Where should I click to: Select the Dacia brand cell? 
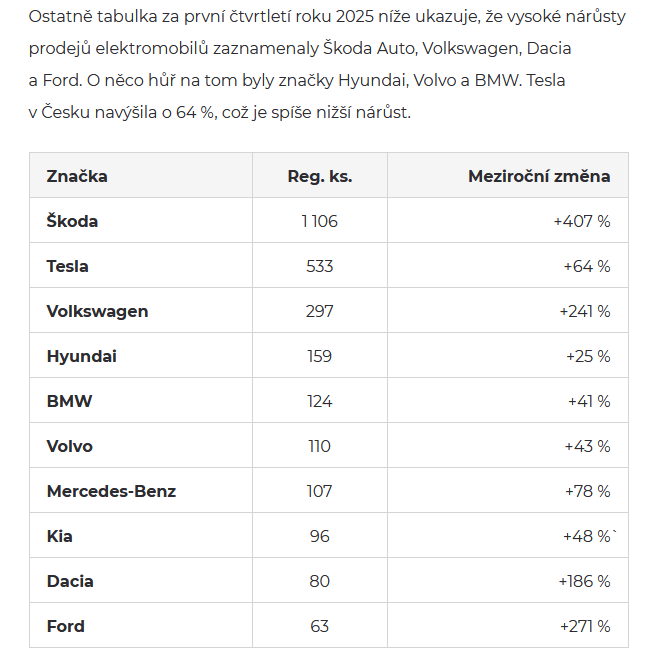141,581
